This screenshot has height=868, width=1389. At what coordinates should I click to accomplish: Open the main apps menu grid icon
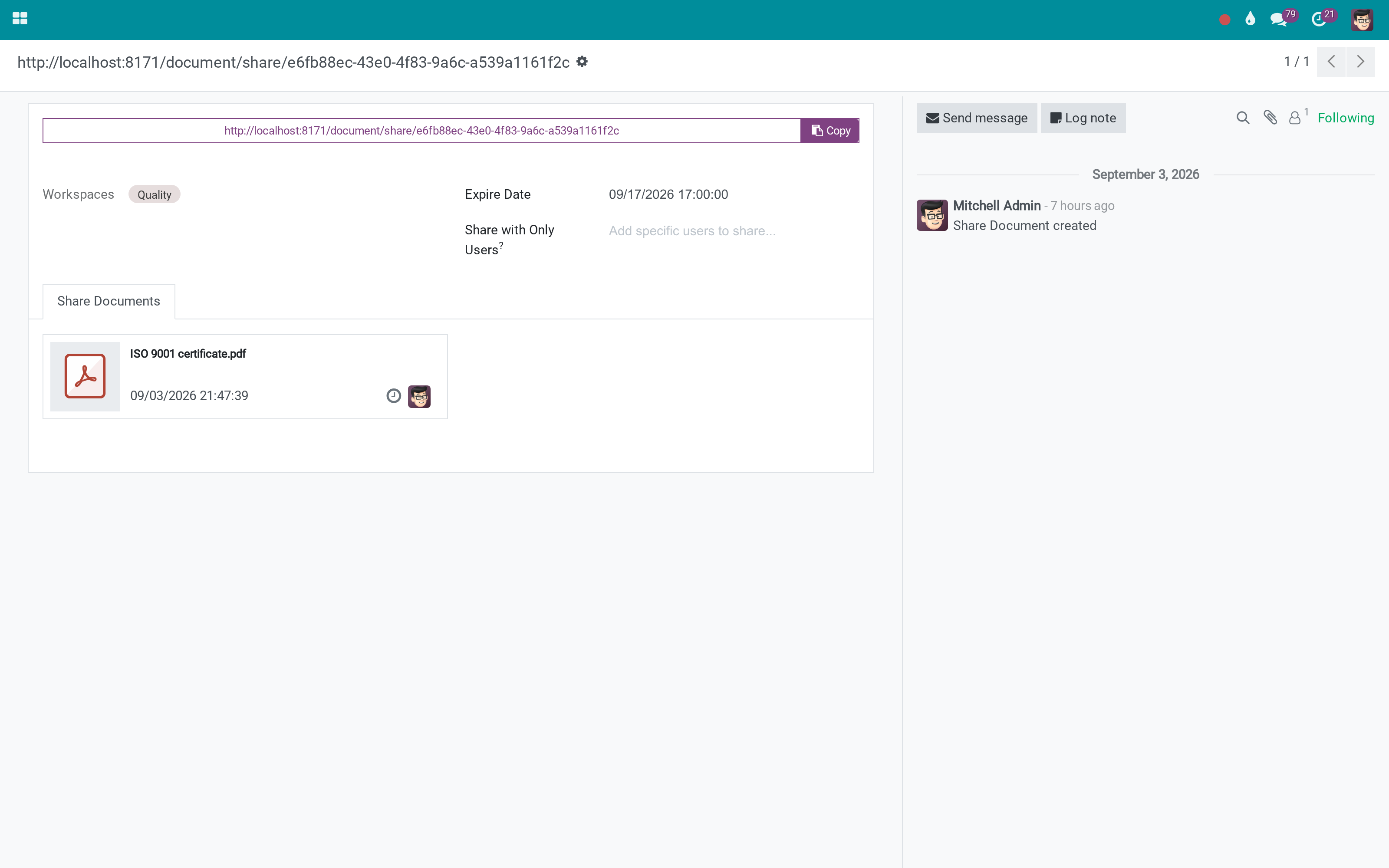point(20,19)
